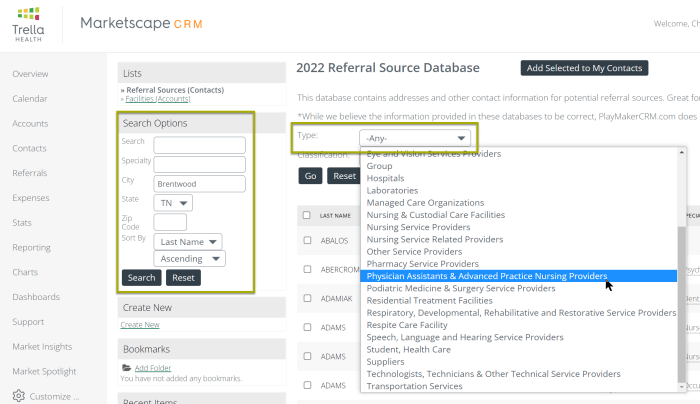Click Reset button in Search Options
The image size is (700, 404).
click(183, 278)
